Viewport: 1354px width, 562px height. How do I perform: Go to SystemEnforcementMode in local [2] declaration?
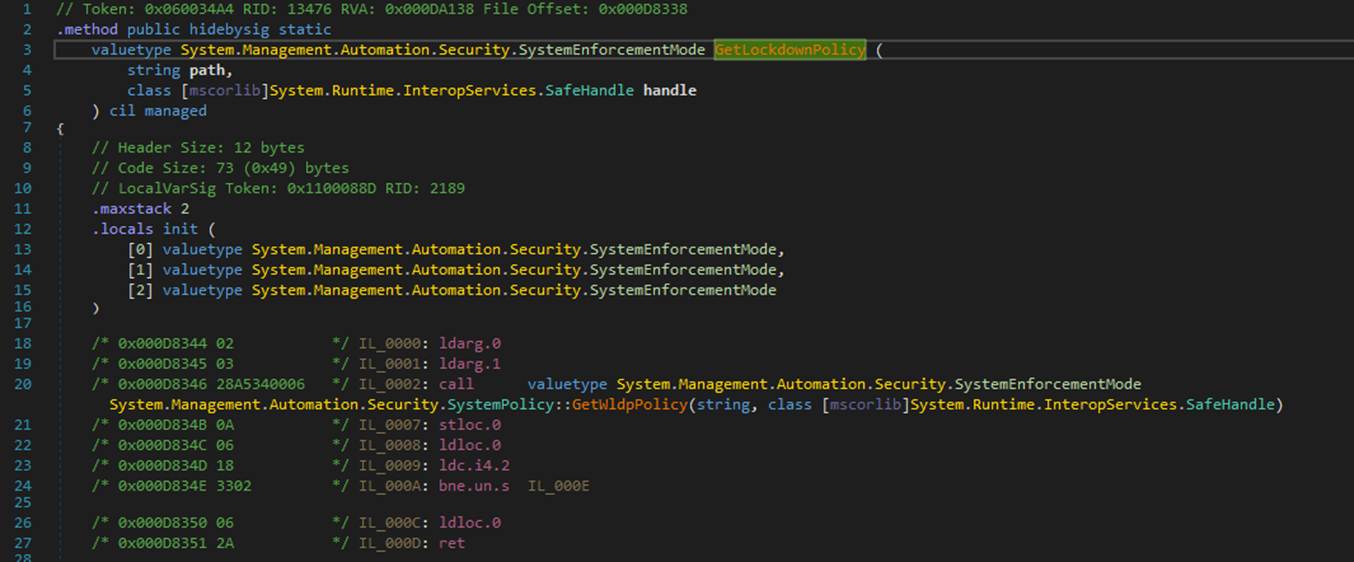(x=684, y=290)
